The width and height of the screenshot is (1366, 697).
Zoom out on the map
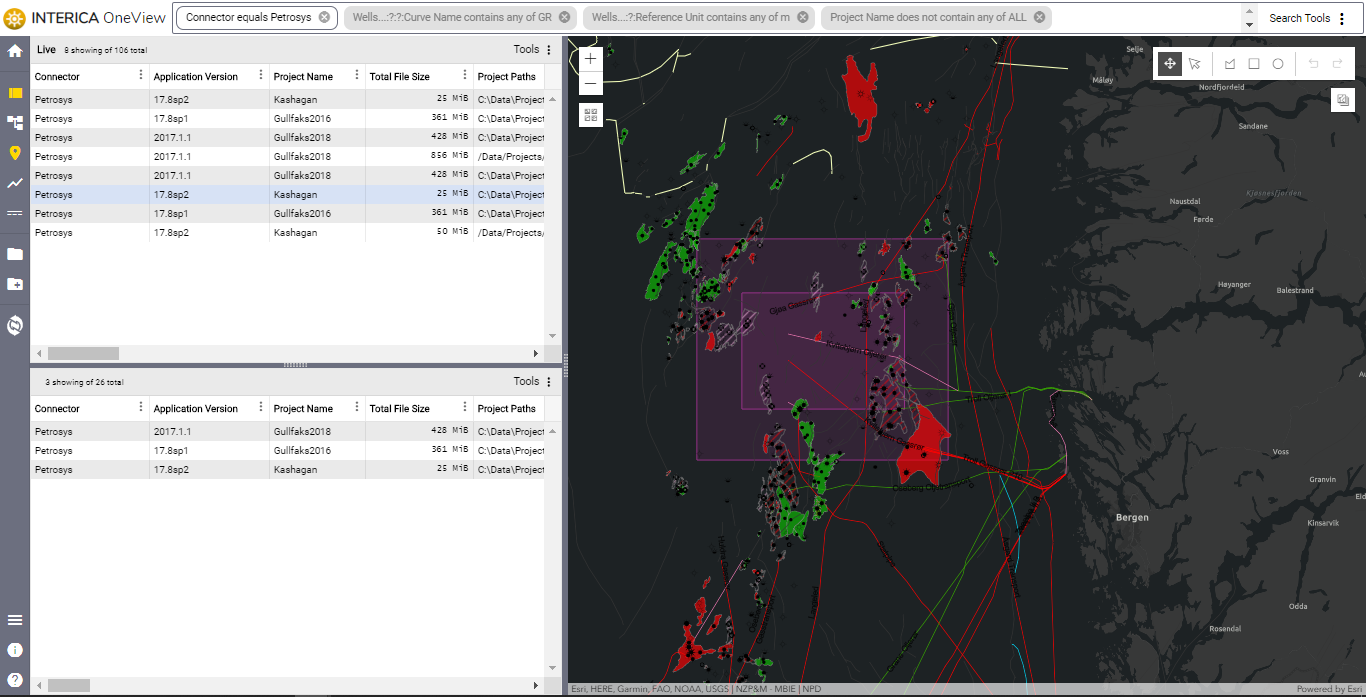[591, 84]
